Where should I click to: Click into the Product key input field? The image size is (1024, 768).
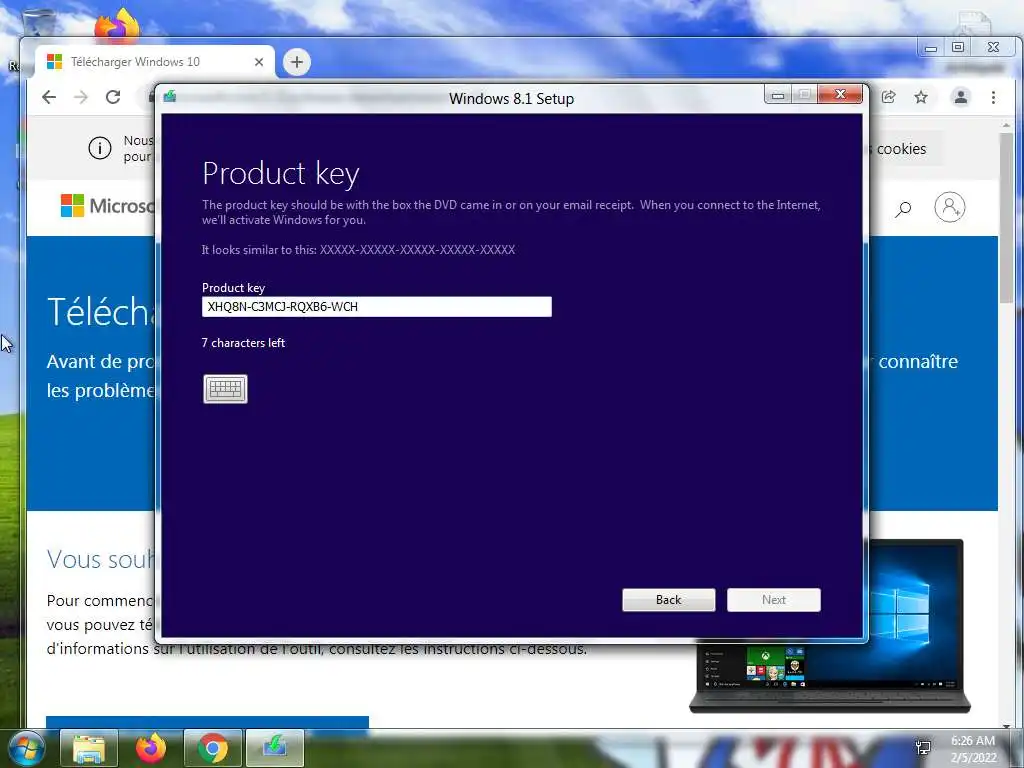click(x=377, y=307)
